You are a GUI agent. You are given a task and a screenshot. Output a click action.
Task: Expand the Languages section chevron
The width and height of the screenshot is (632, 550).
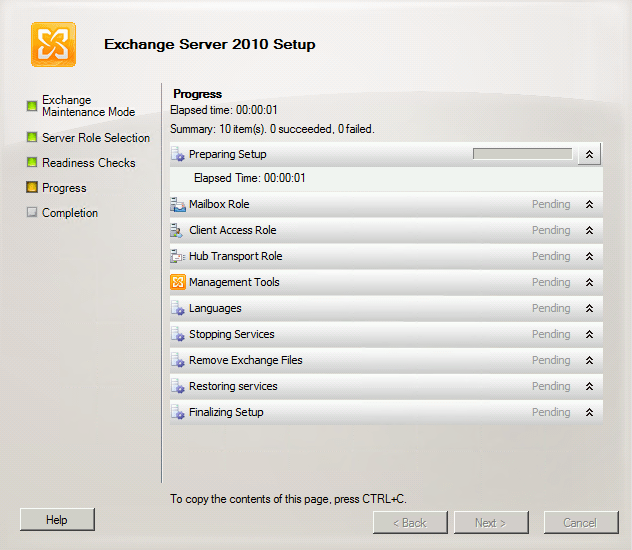click(589, 308)
